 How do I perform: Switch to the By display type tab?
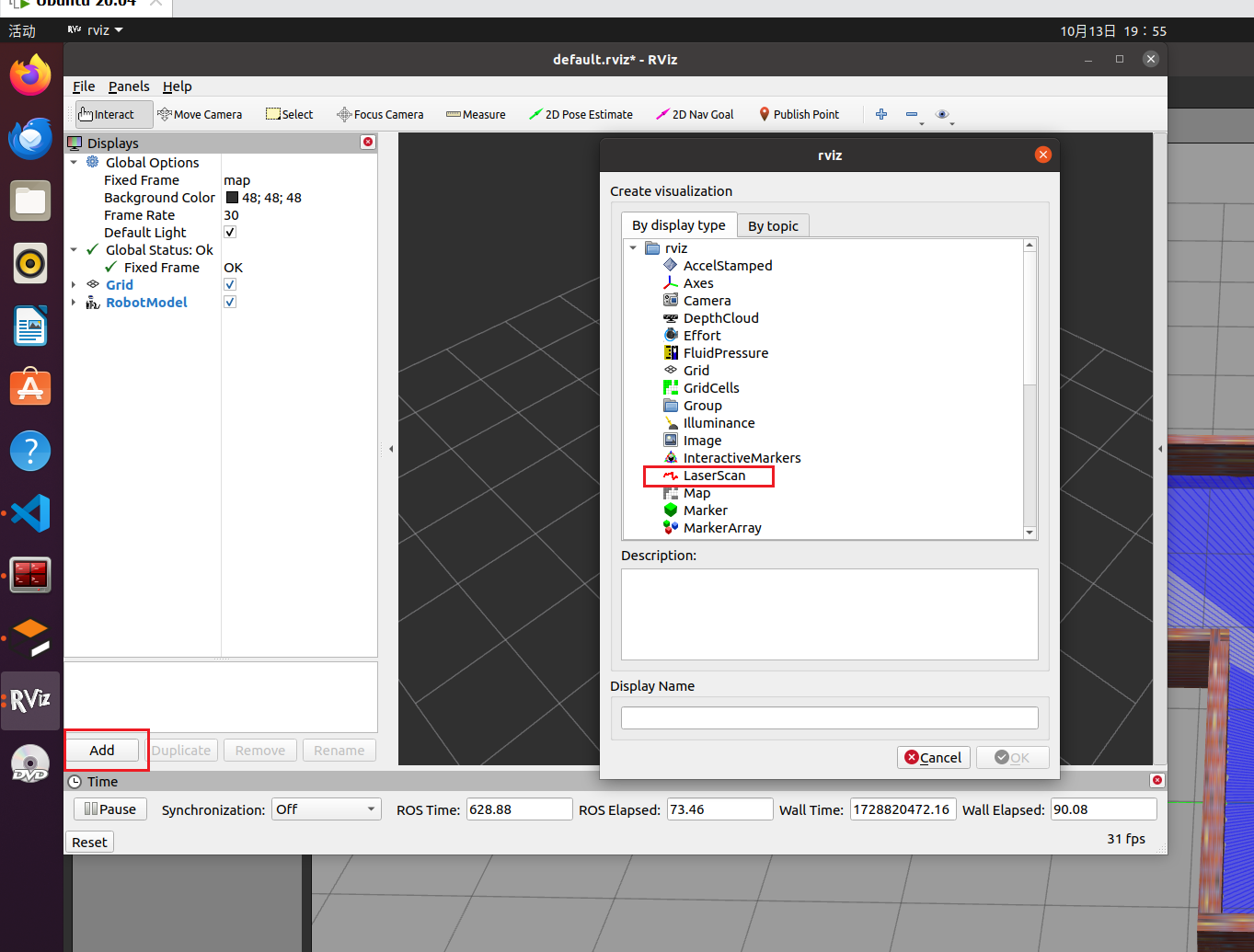pos(679,225)
